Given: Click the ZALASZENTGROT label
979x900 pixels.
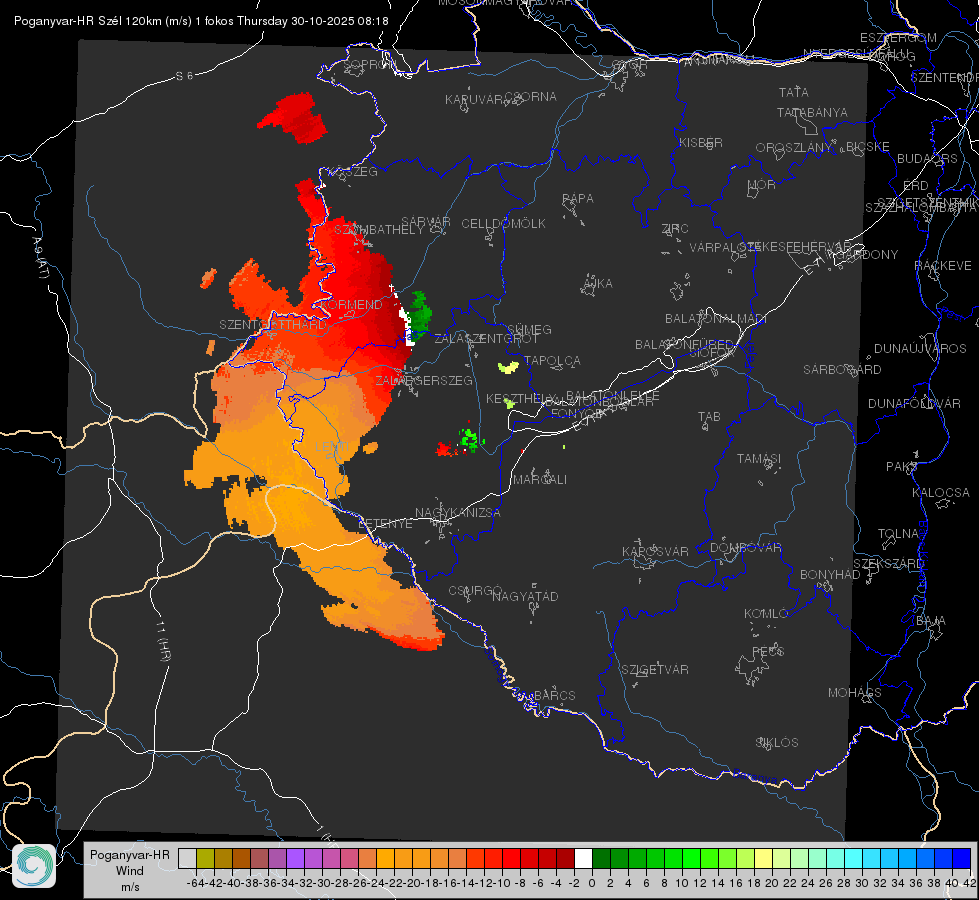Looking at the screenshot, I should pos(486,339).
